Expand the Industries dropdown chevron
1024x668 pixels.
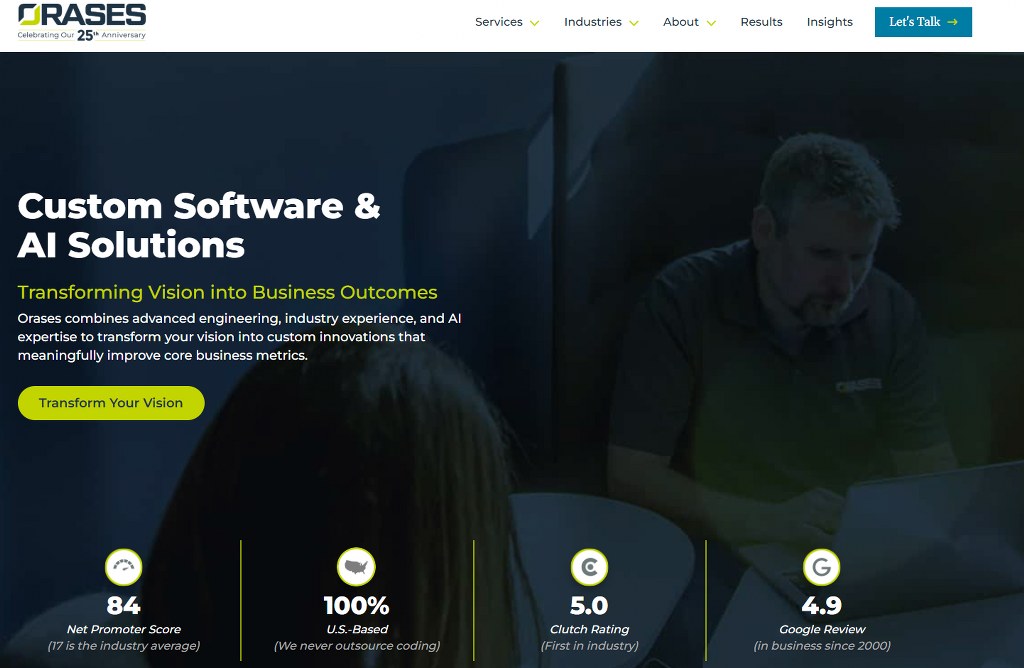(x=633, y=23)
